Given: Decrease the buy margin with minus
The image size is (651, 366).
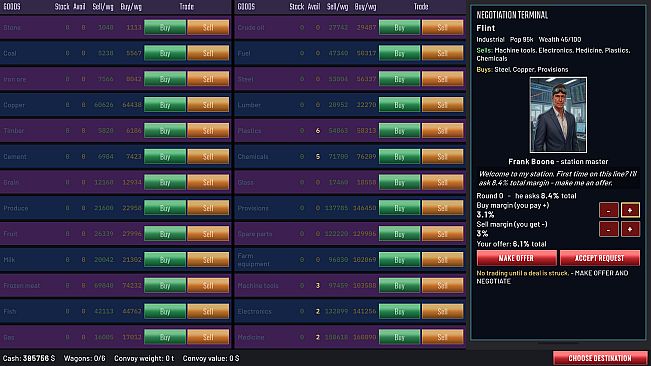Looking at the screenshot, I should [609, 210].
